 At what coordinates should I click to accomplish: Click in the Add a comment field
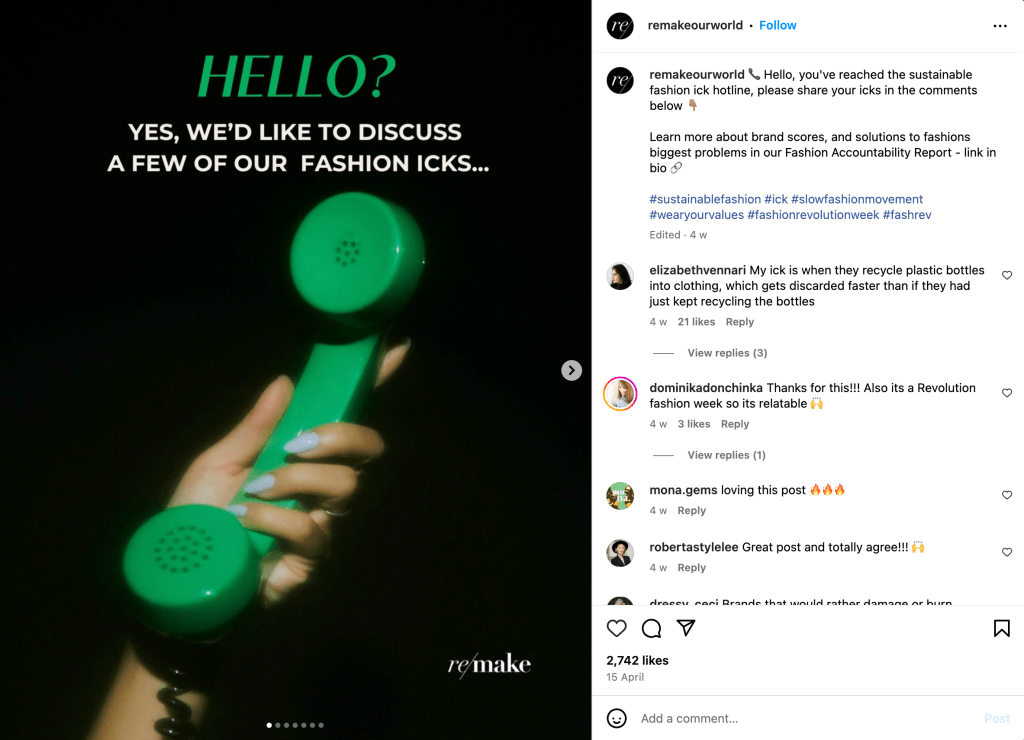click(800, 718)
